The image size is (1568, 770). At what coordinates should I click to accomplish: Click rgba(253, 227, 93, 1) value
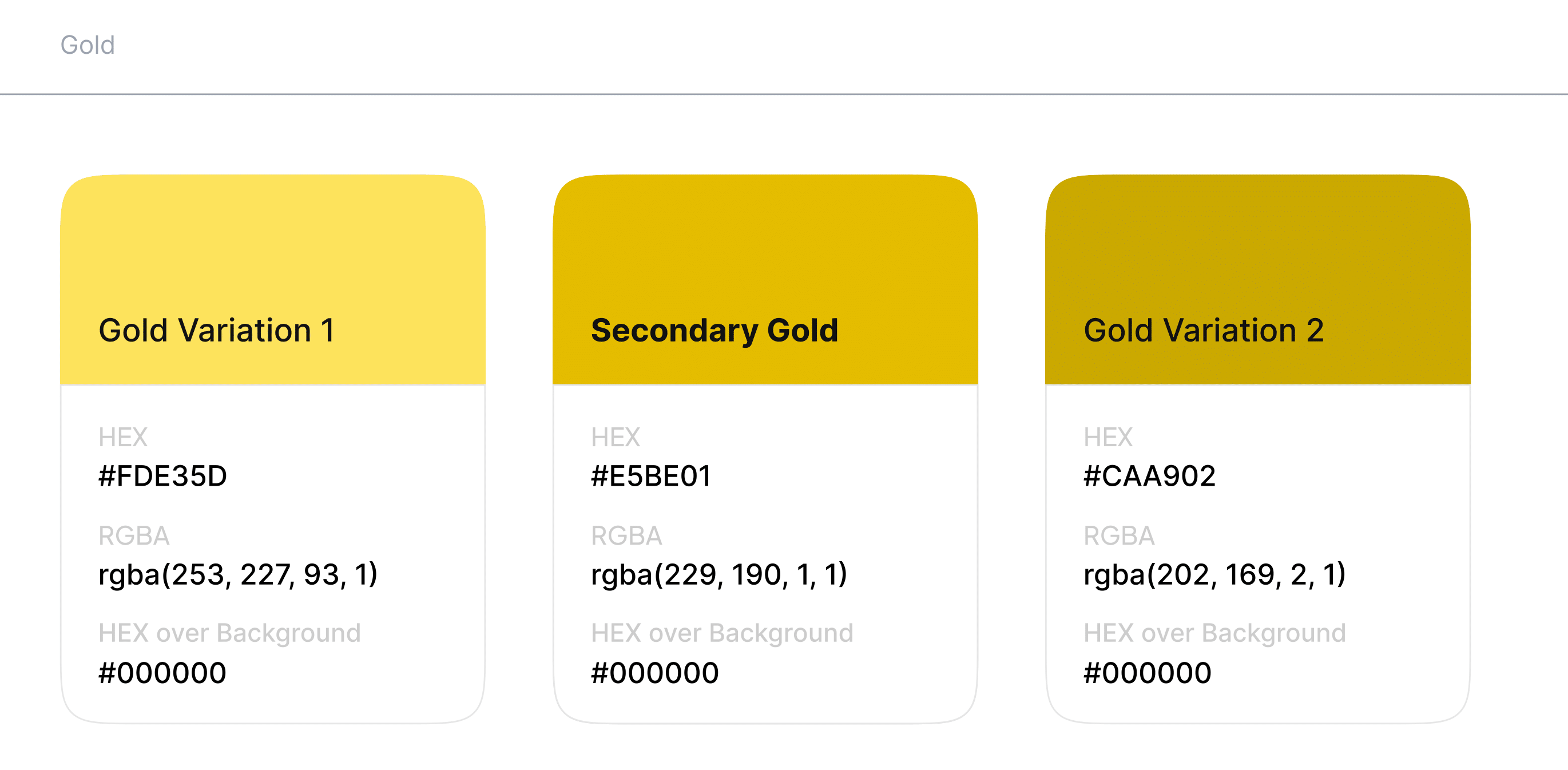point(238,574)
